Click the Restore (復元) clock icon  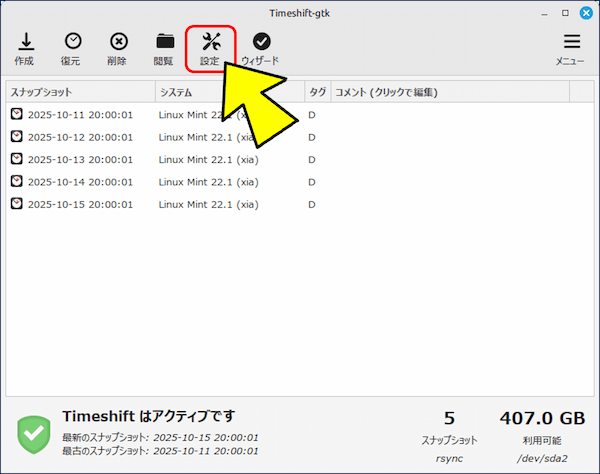71,47
